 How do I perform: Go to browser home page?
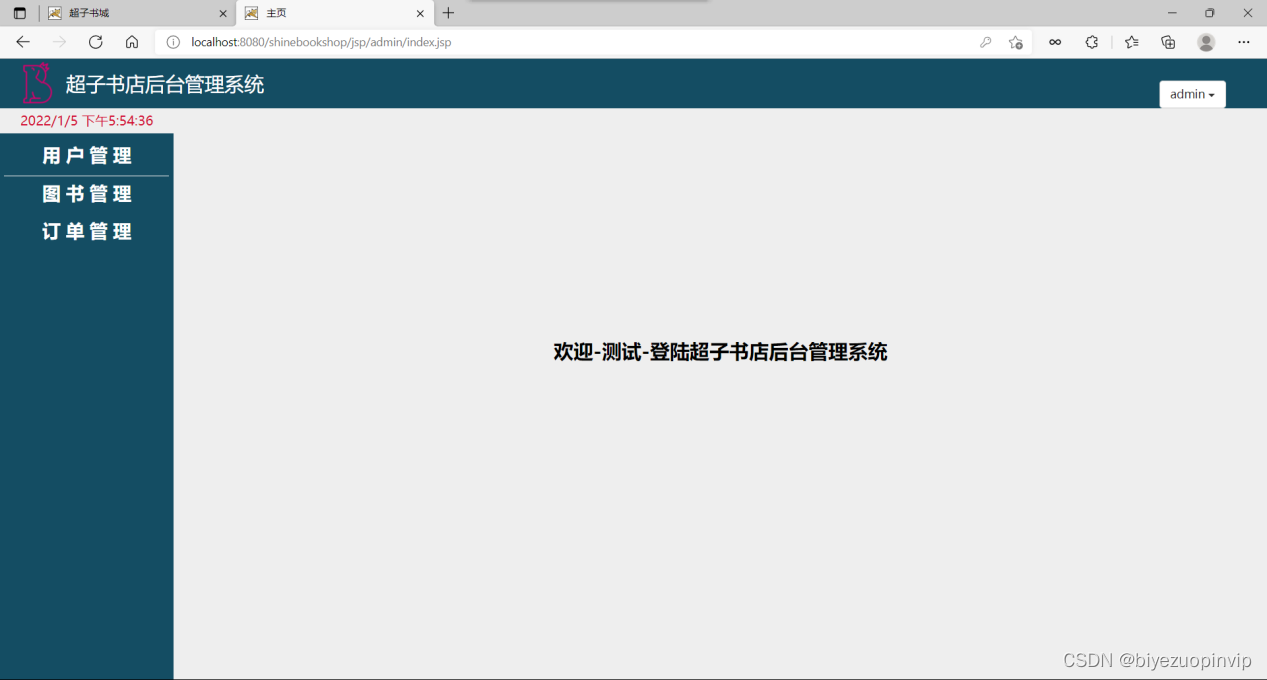(x=132, y=42)
